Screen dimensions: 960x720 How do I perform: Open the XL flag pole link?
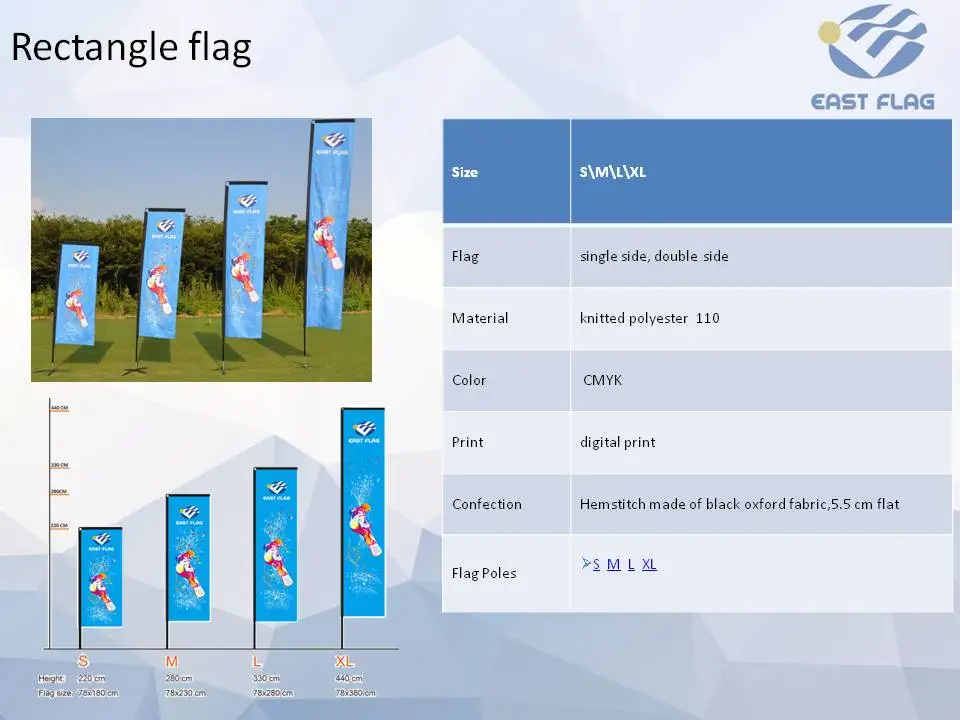pyautogui.click(x=649, y=564)
